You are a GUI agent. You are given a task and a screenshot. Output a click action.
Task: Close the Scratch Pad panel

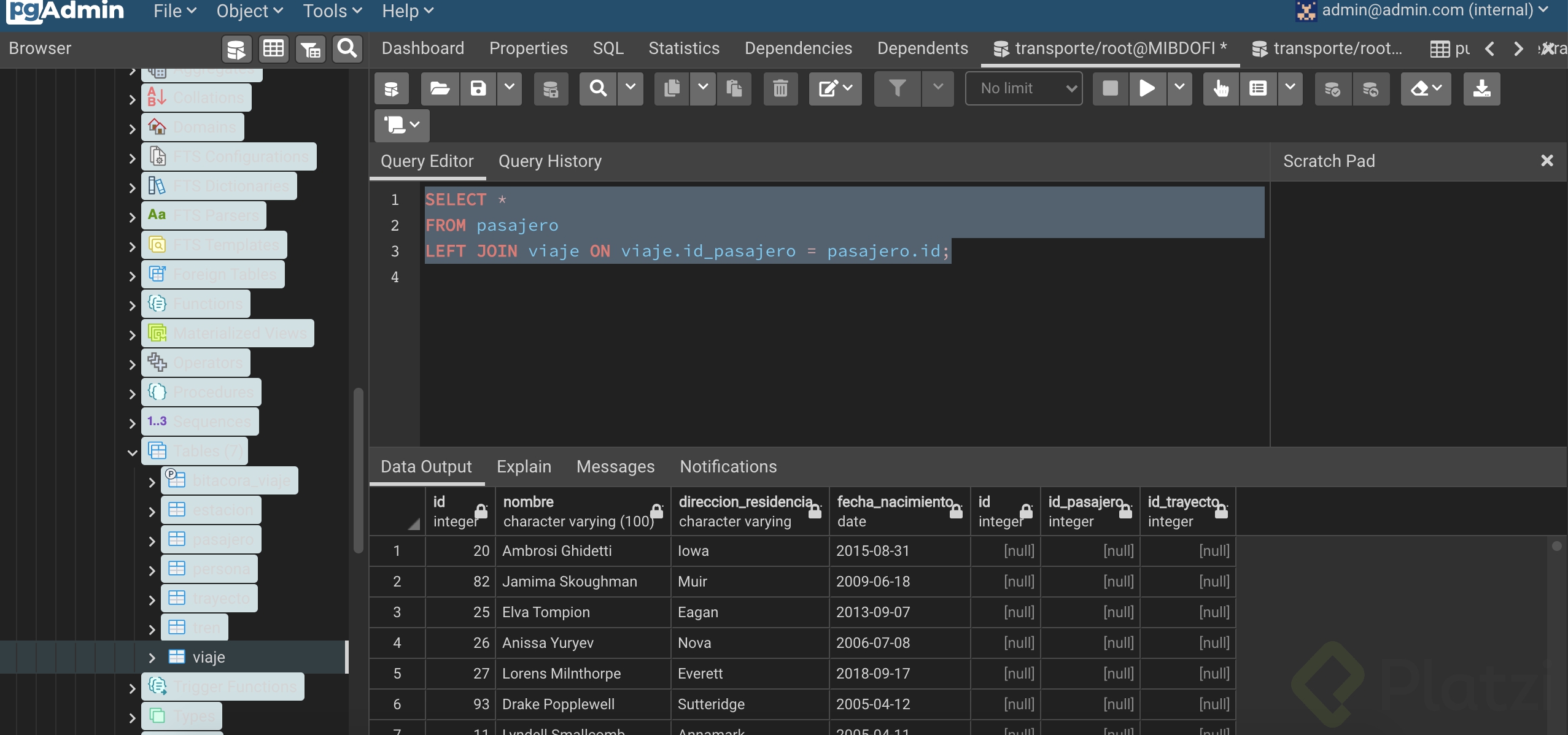click(x=1547, y=161)
